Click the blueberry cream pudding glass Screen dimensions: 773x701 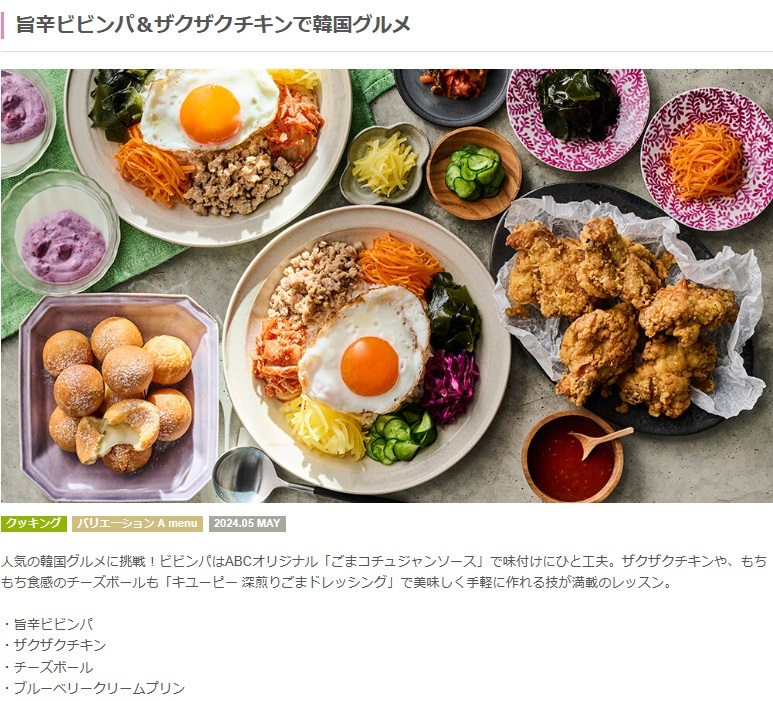[x=60, y=233]
